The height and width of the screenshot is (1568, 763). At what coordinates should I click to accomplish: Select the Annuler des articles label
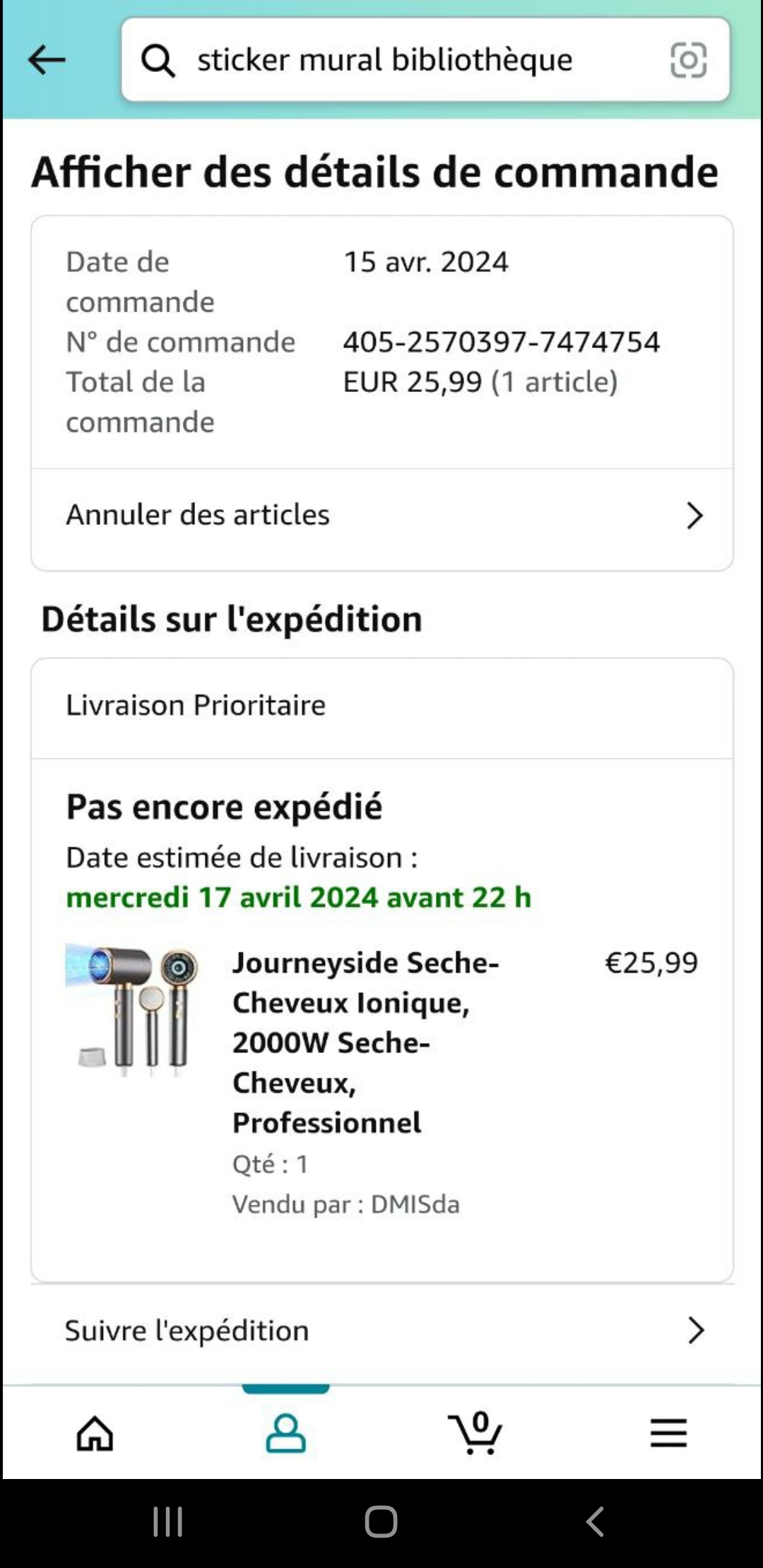[198, 515]
